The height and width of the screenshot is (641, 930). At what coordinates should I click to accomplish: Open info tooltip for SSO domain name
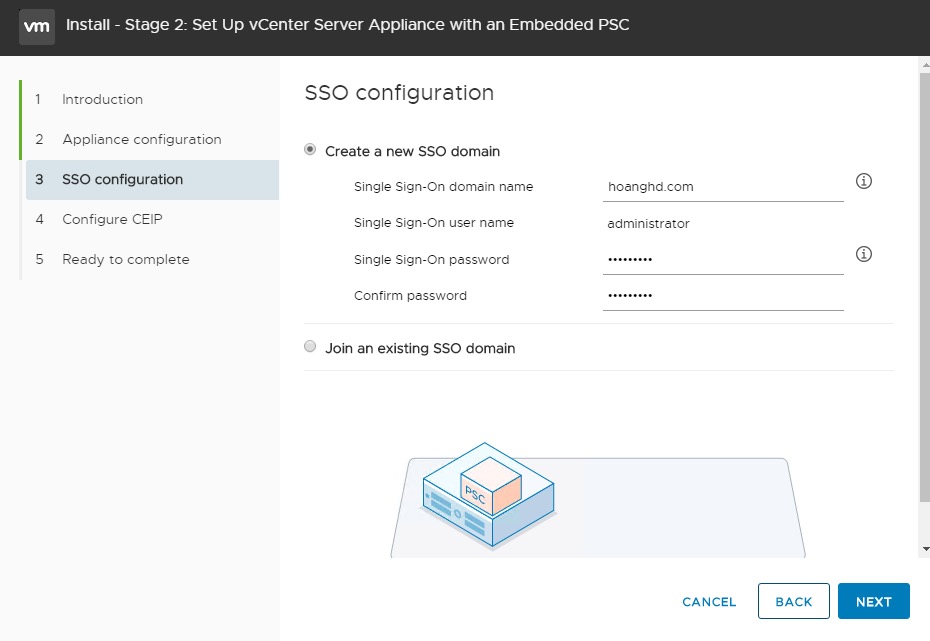[x=864, y=181]
